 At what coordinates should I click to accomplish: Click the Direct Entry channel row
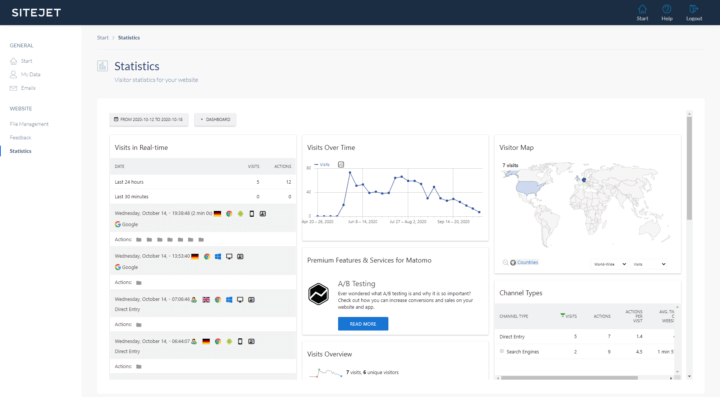(x=586, y=336)
